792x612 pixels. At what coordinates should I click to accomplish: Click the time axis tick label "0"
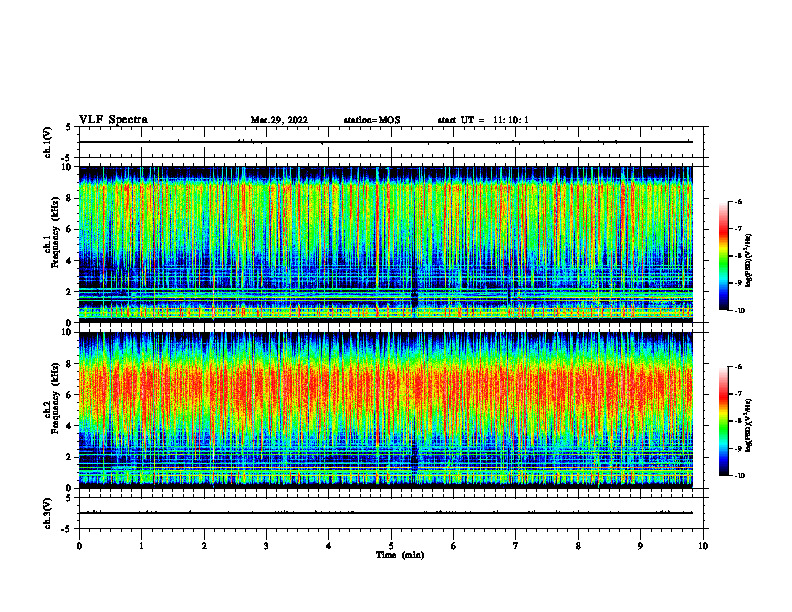coord(79,546)
